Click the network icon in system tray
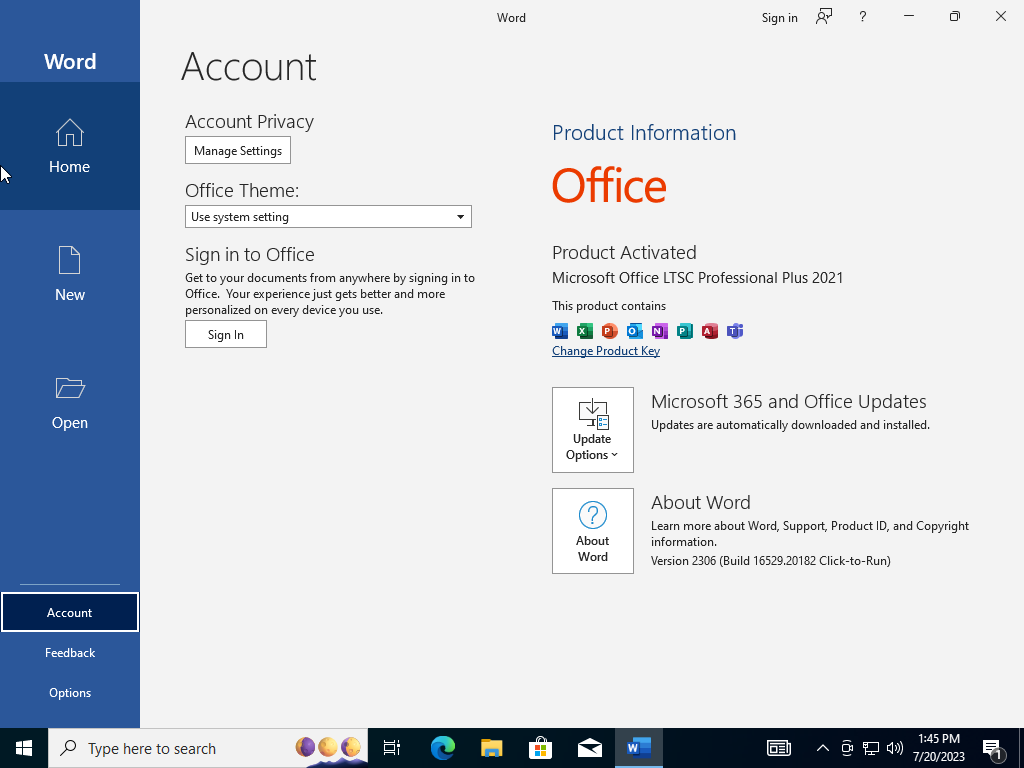1024x768 pixels. [x=871, y=748]
